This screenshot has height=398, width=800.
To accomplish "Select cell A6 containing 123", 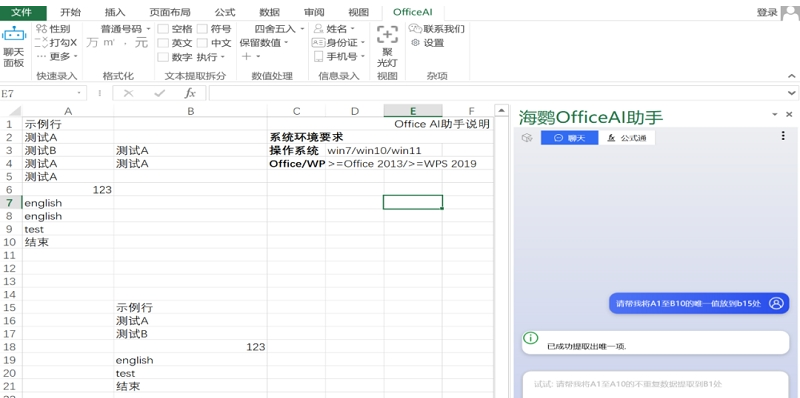I will click(x=68, y=190).
